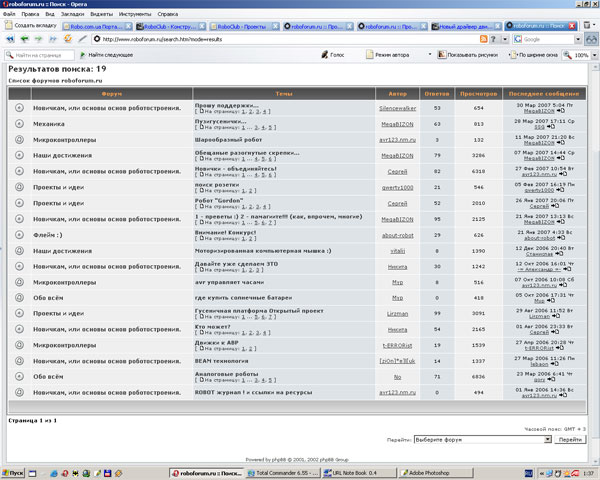This screenshot has height=480, width=600.
Task: Click the 'Перейти' go button
Action: pyautogui.click(x=570, y=439)
